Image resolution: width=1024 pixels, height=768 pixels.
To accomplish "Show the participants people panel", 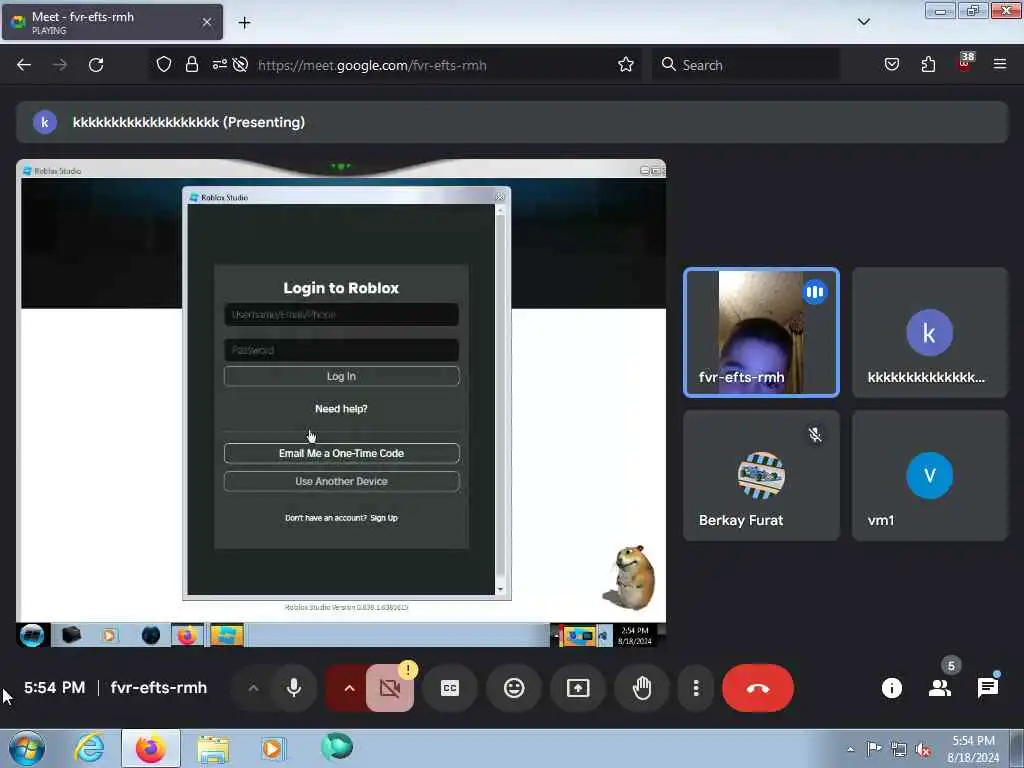I will tap(940, 688).
